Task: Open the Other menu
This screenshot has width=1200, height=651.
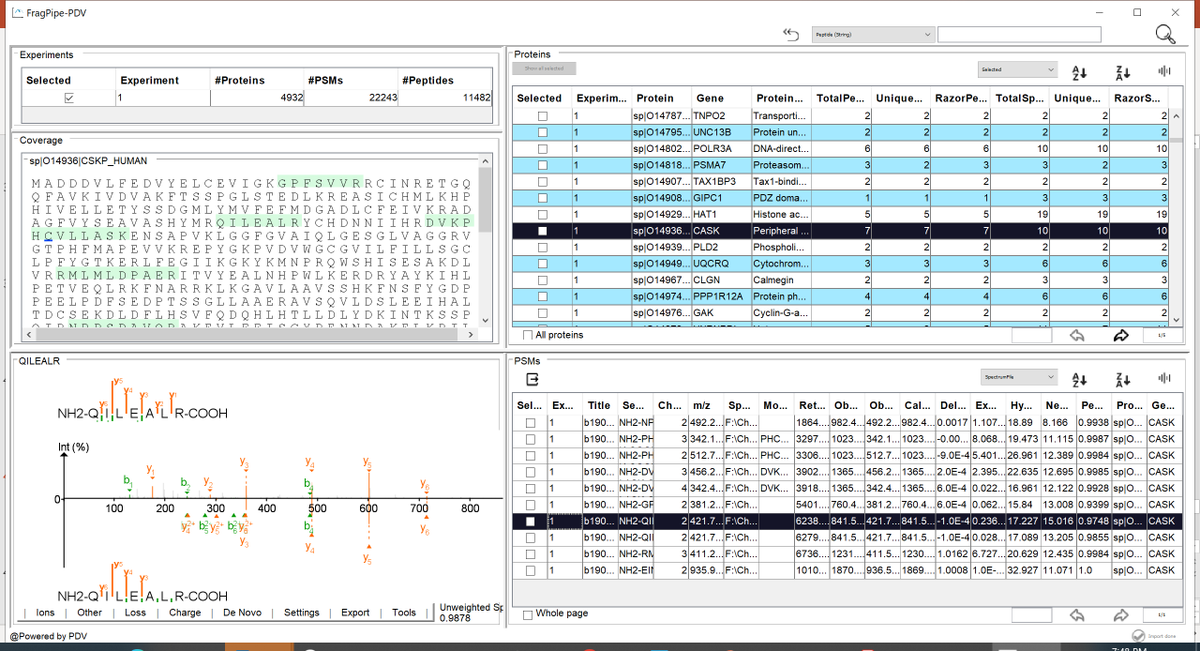Action: tap(89, 613)
